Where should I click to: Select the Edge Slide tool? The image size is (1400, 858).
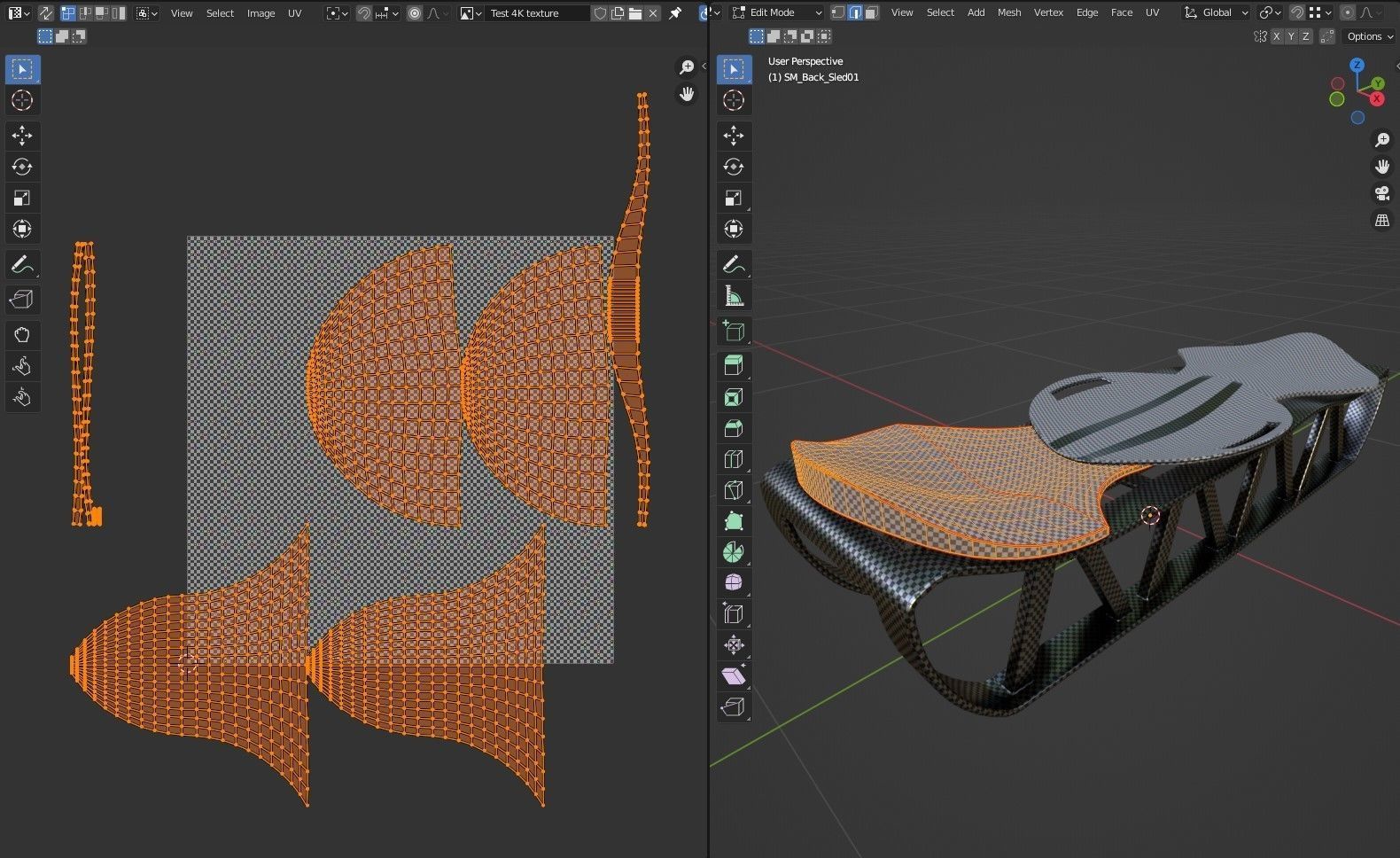734,614
